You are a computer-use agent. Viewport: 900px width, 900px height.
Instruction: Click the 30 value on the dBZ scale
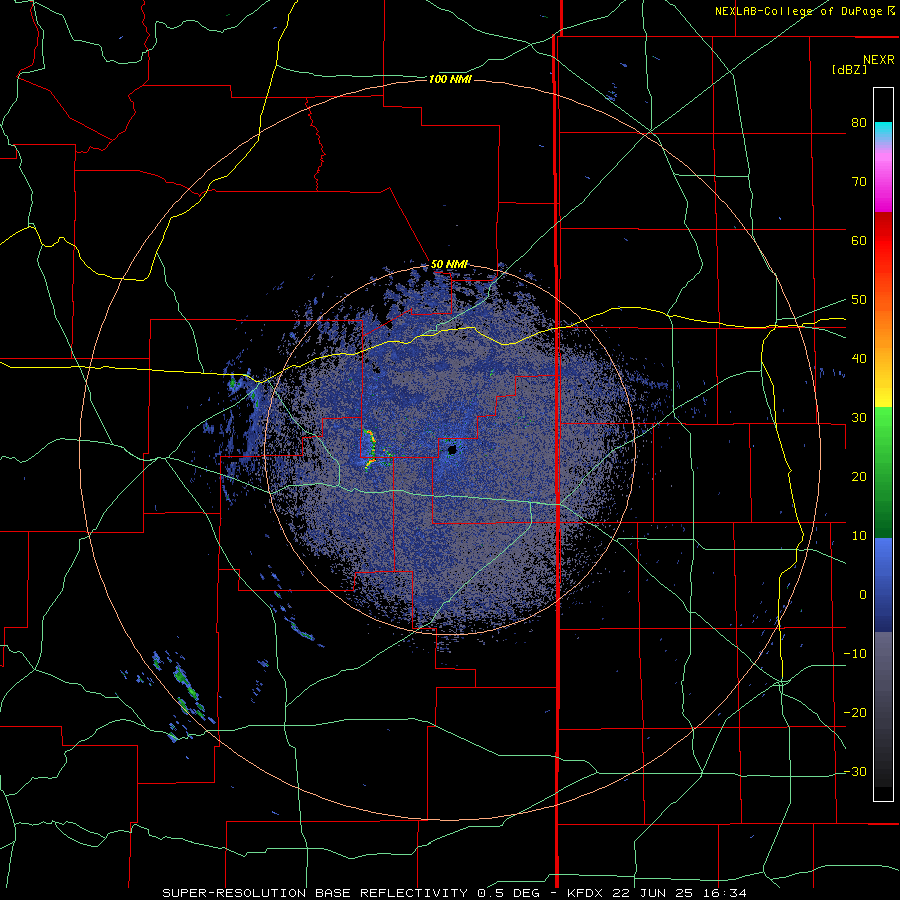tap(859, 418)
